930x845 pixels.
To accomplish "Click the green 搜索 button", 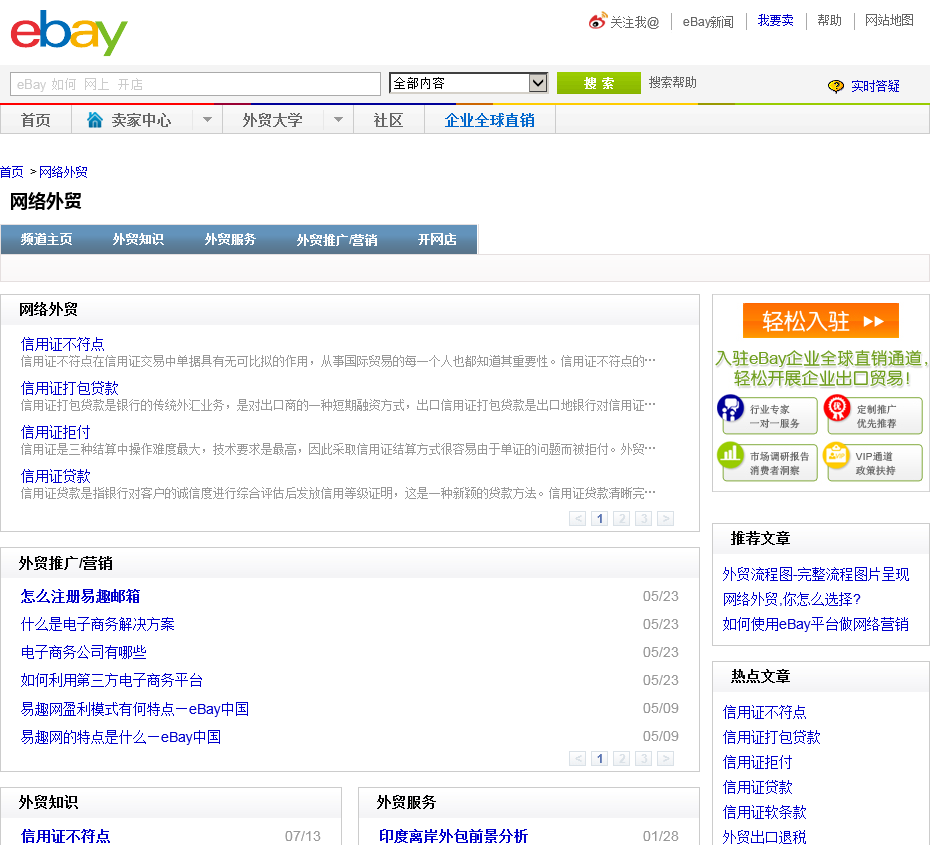I will coord(598,83).
